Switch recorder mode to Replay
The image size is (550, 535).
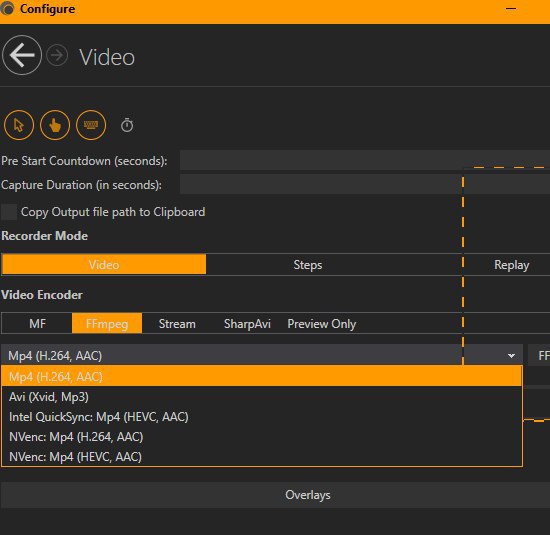click(x=511, y=265)
